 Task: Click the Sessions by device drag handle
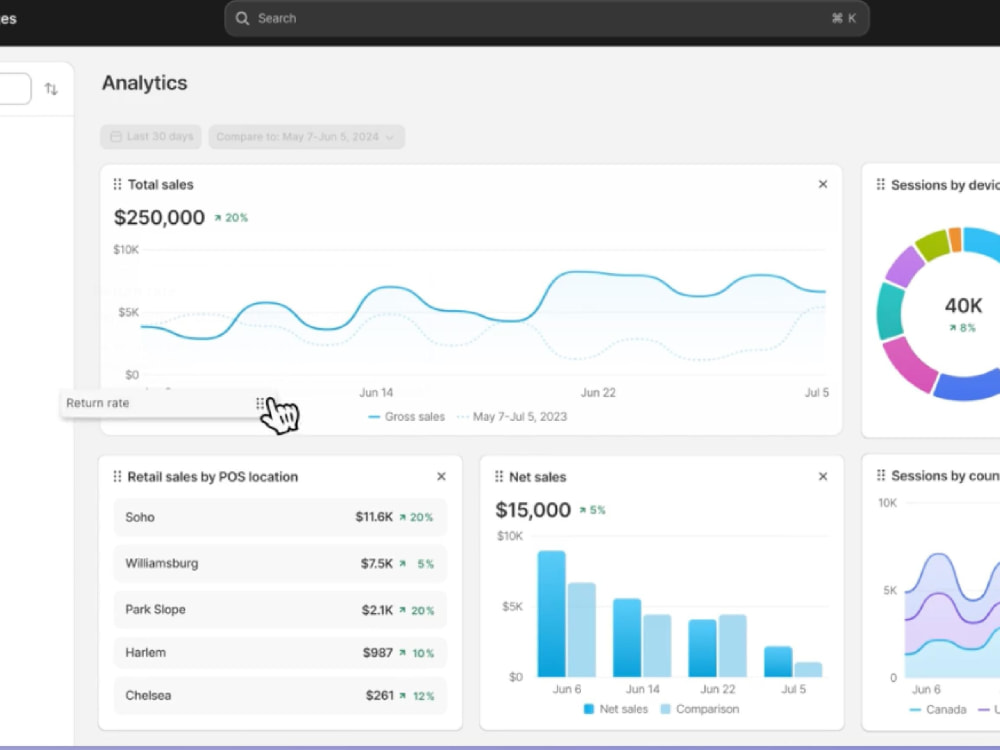(881, 184)
